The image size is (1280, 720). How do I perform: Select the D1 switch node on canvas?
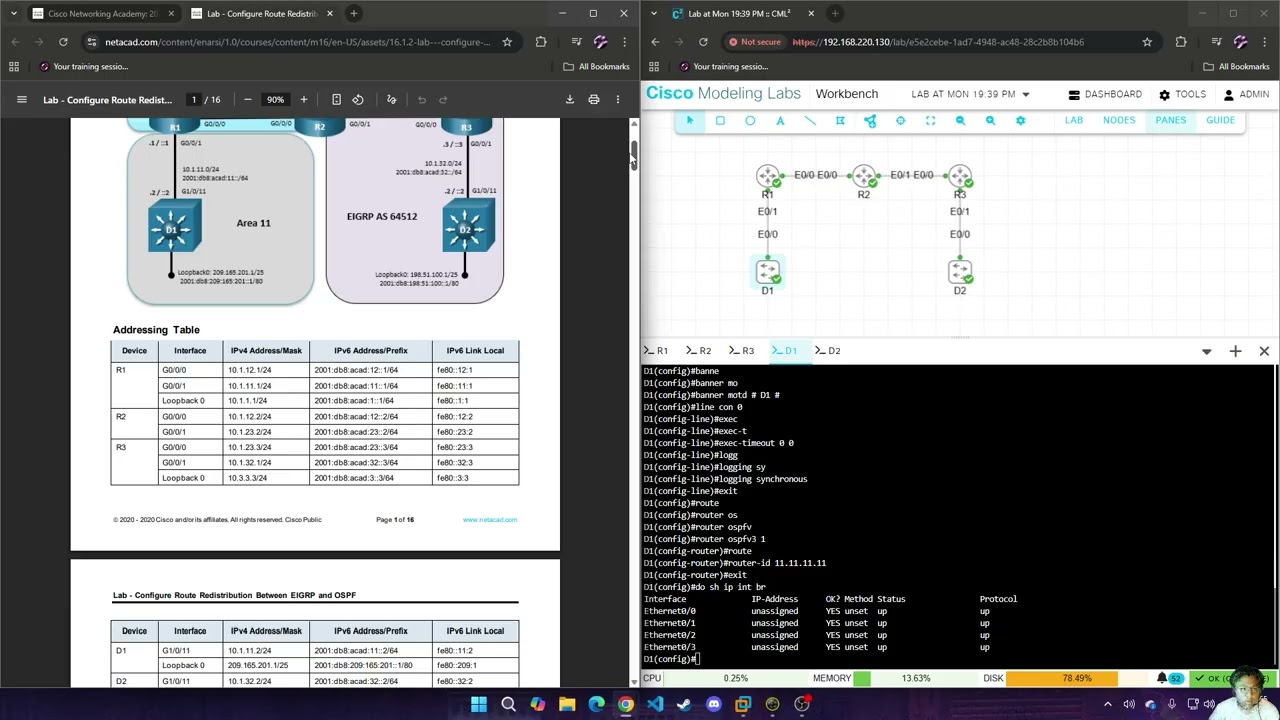coord(768,272)
